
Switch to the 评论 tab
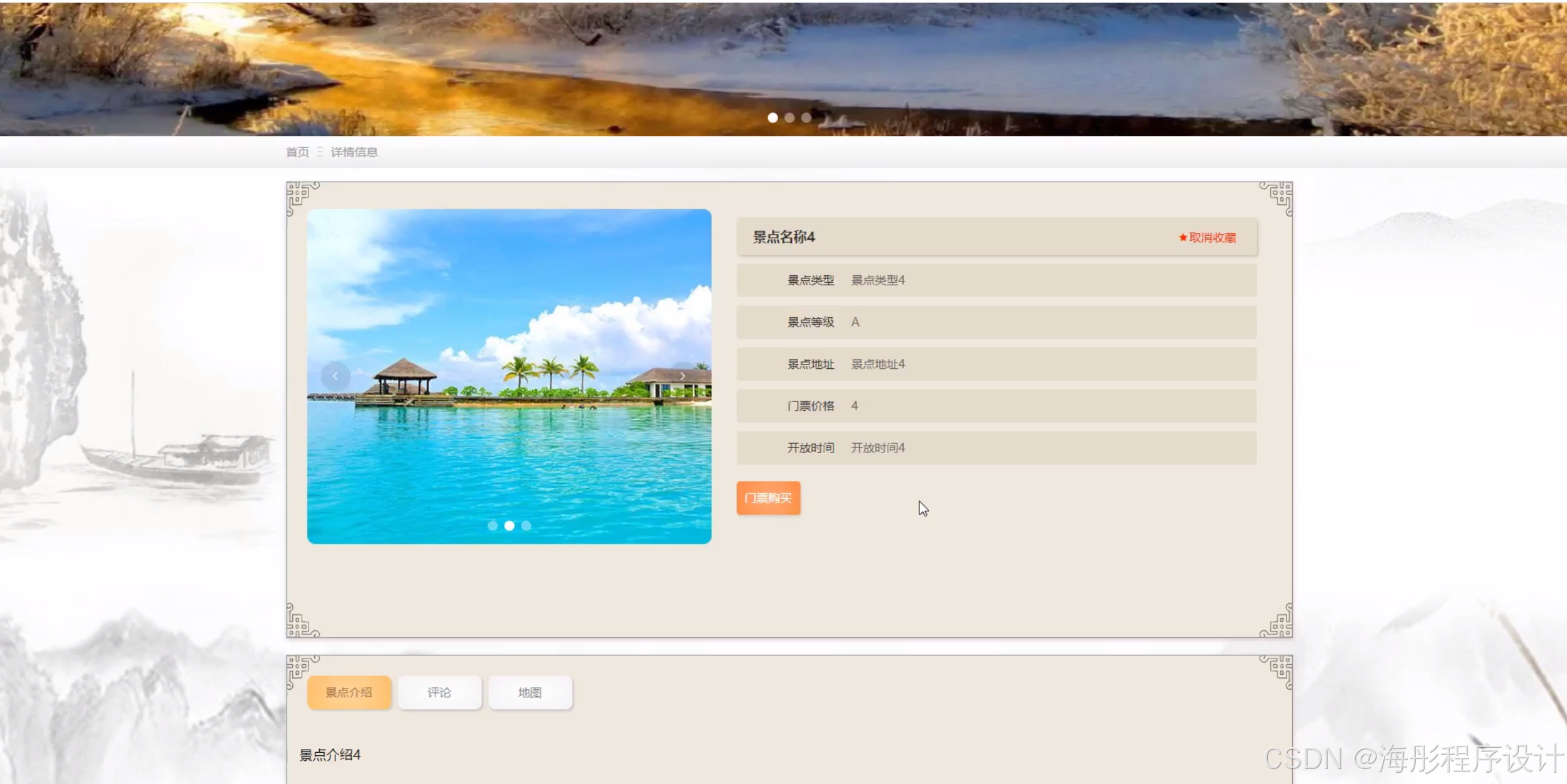point(439,692)
